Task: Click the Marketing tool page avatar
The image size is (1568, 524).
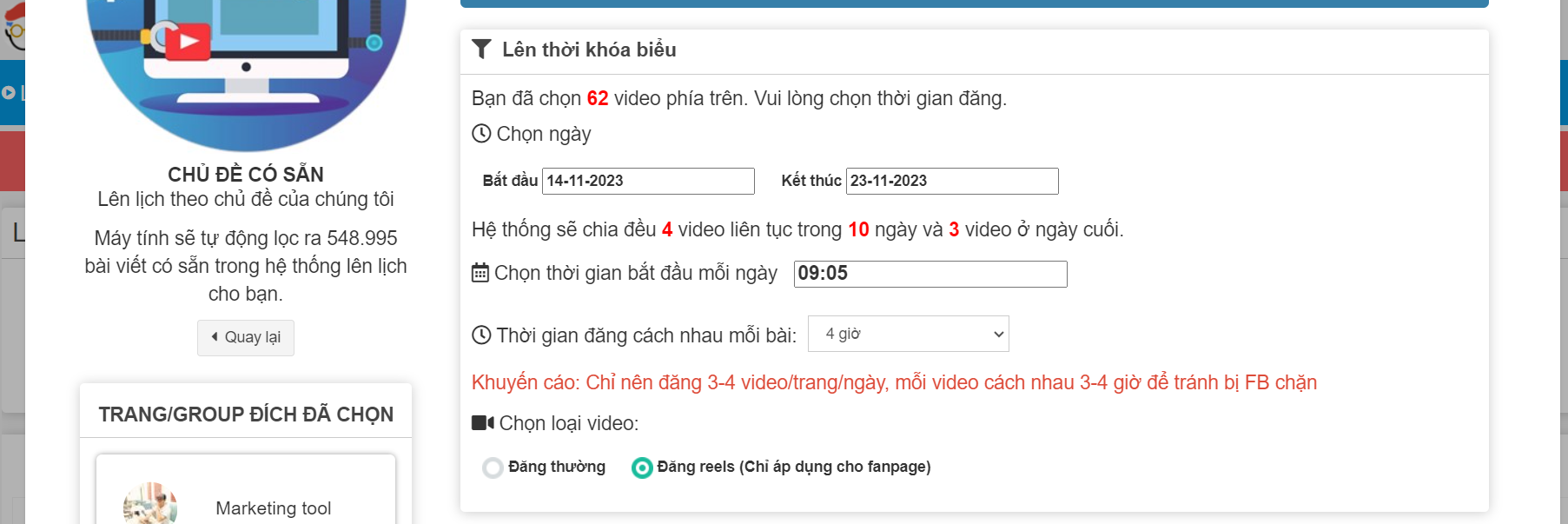Action: tap(150, 504)
